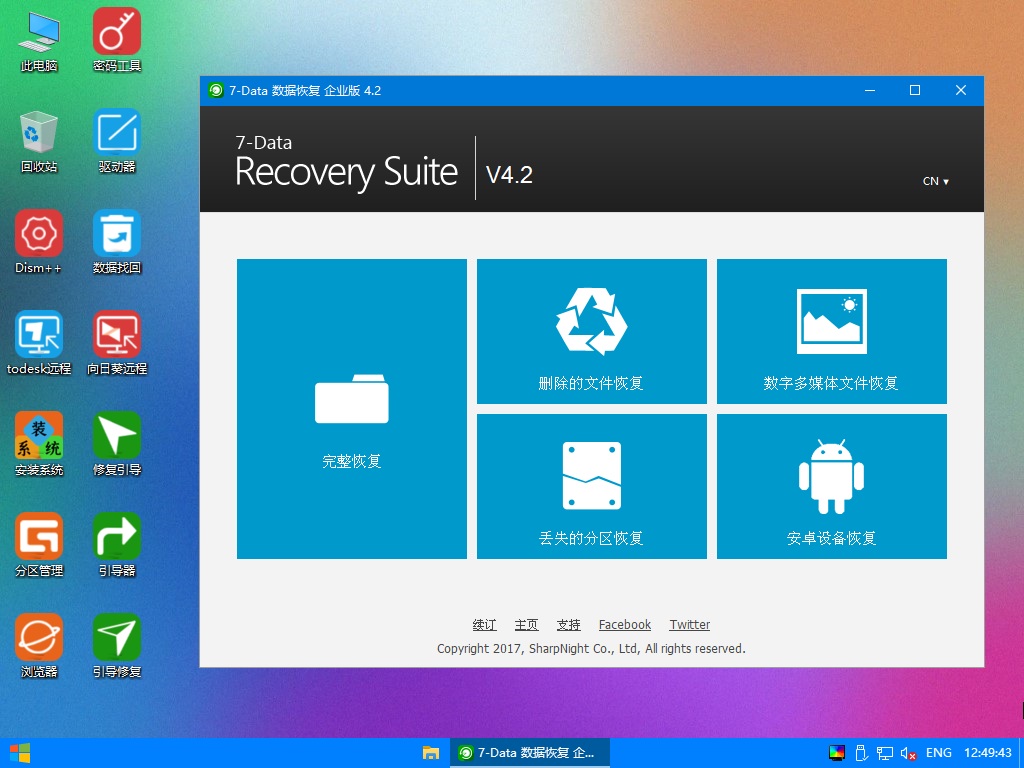Choose the 丢失的分区恢复 disk tile
Screen dimensions: 1024x768
tap(591, 487)
